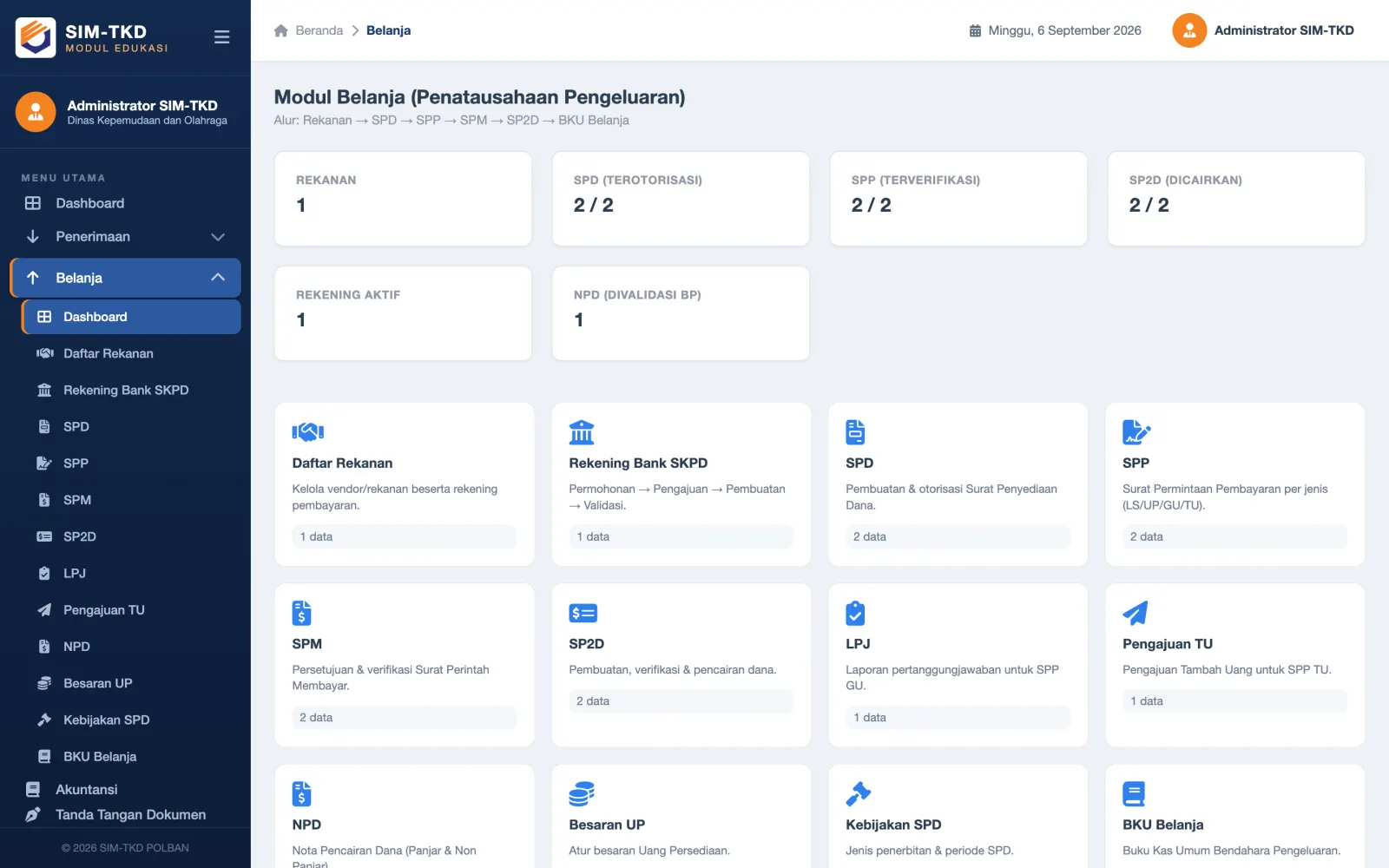Expand the Penerimaan menu chevron
Viewport: 1389px width, 868px height.
(x=218, y=237)
